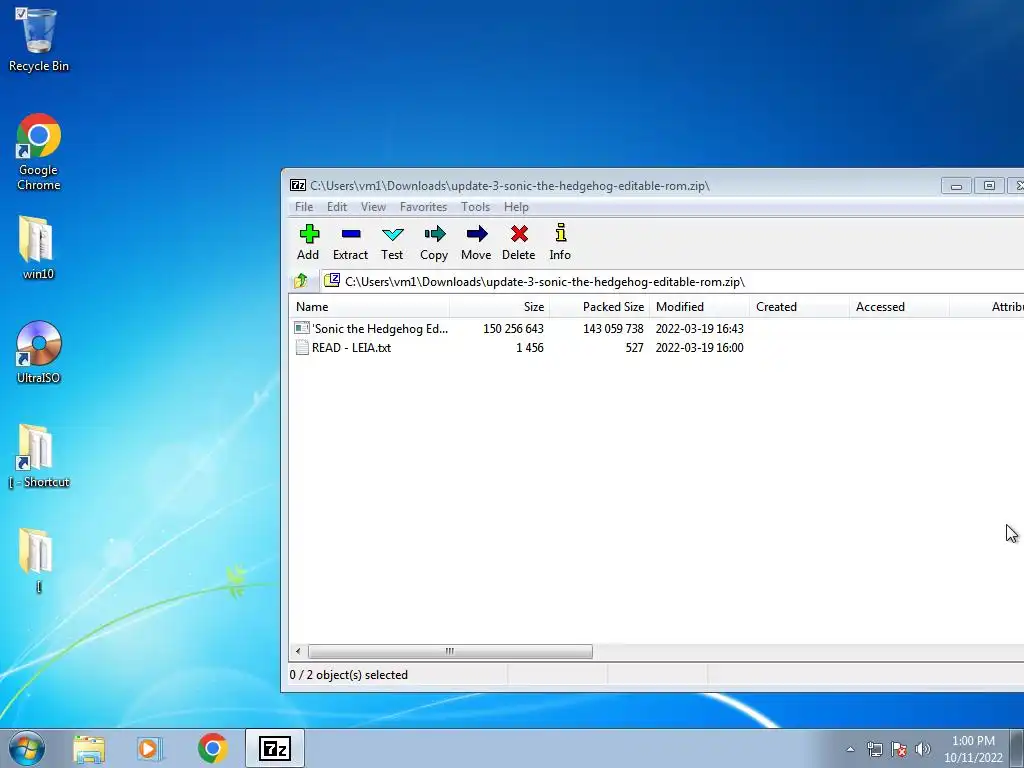Maximize the 7-Zip window
Viewport: 1024px width, 768px height.
pyautogui.click(x=989, y=186)
